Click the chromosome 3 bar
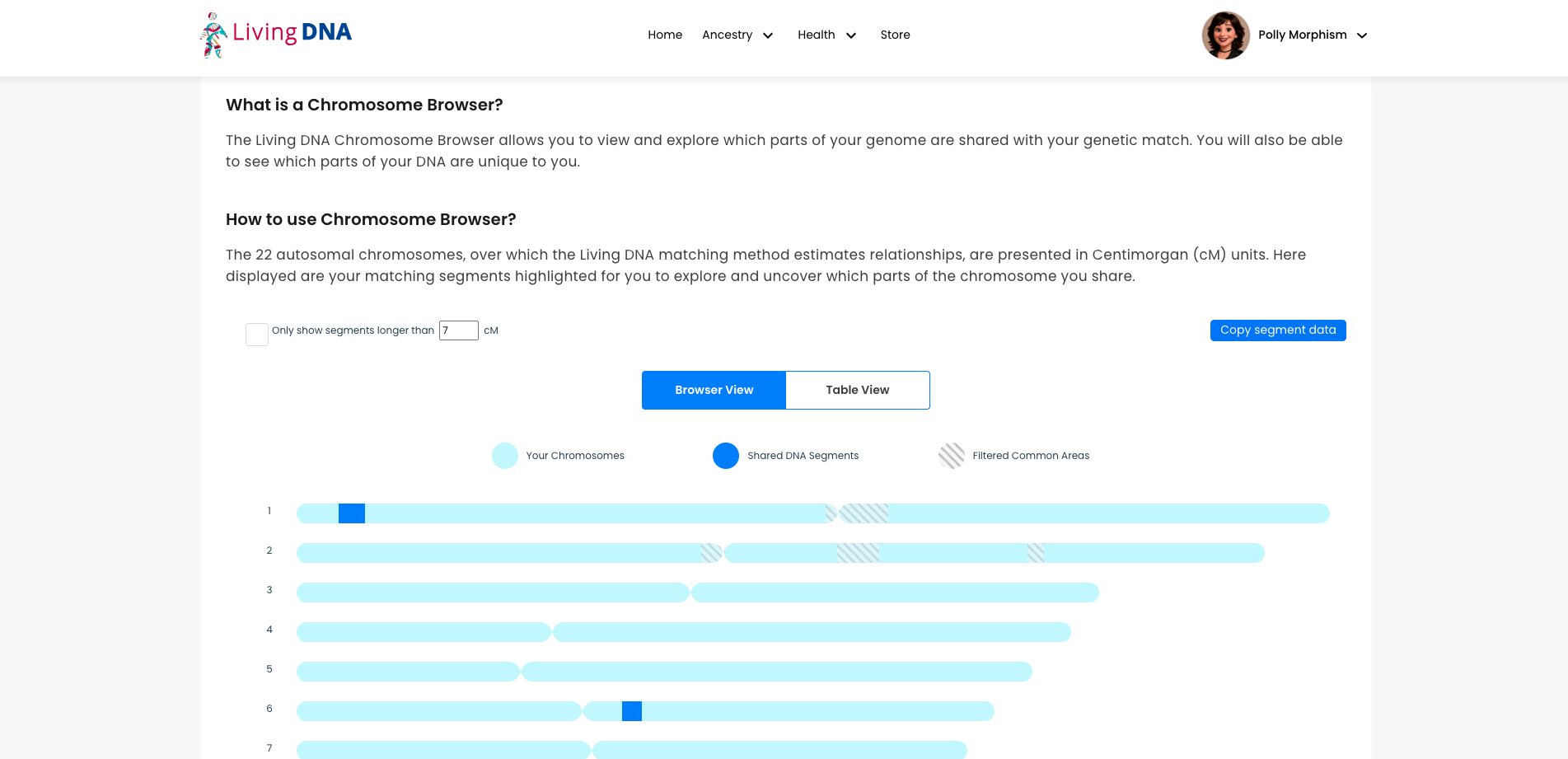This screenshot has width=1568, height=759. tap(698, 593)
